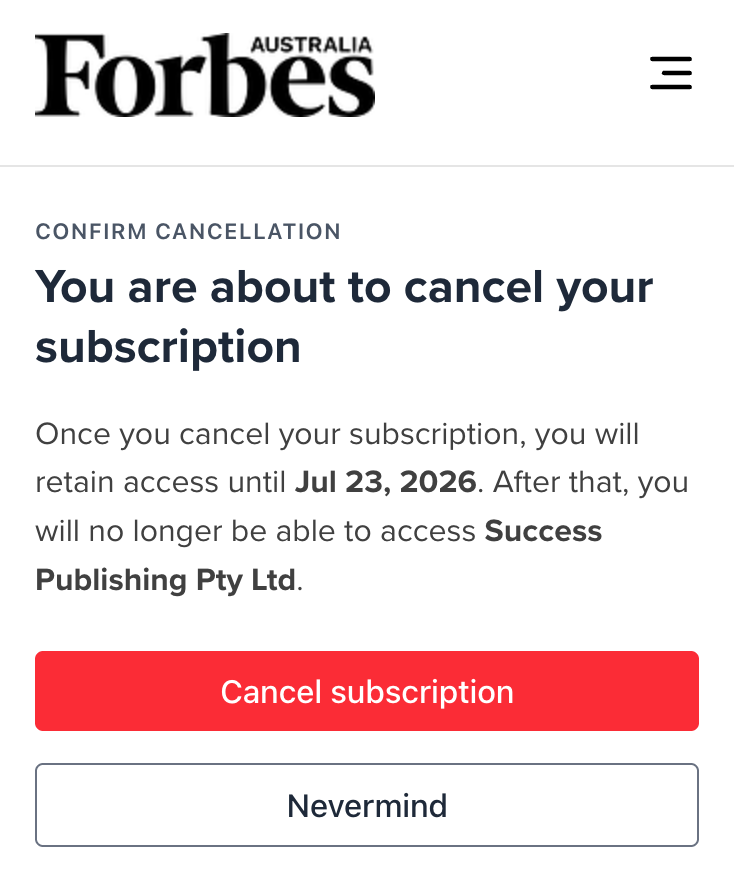734x876 pixels.
Task: Choose the Nevermind button
Action: pos(367,805)
